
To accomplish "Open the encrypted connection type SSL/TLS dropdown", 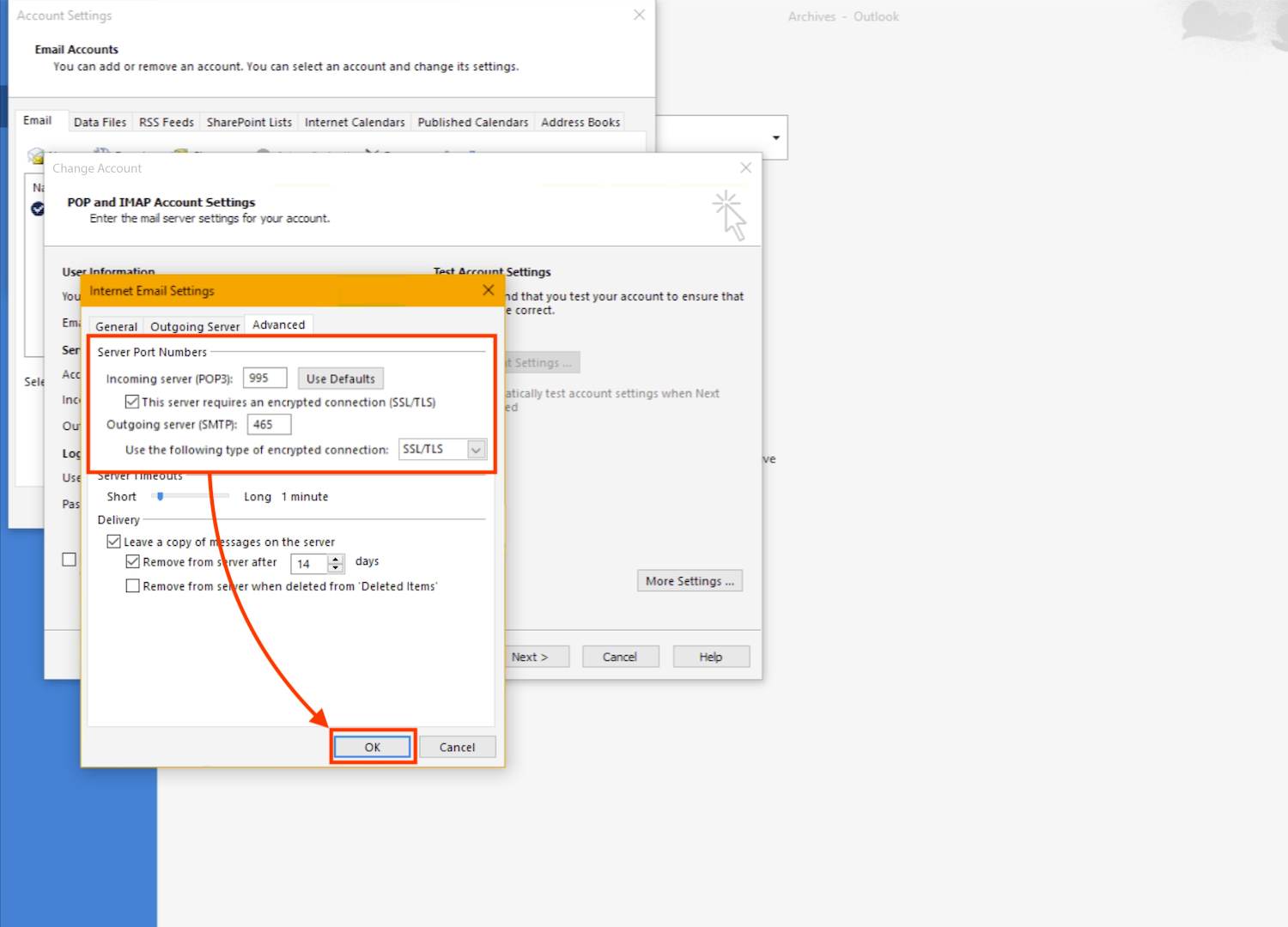I will [x=476, y=450].
